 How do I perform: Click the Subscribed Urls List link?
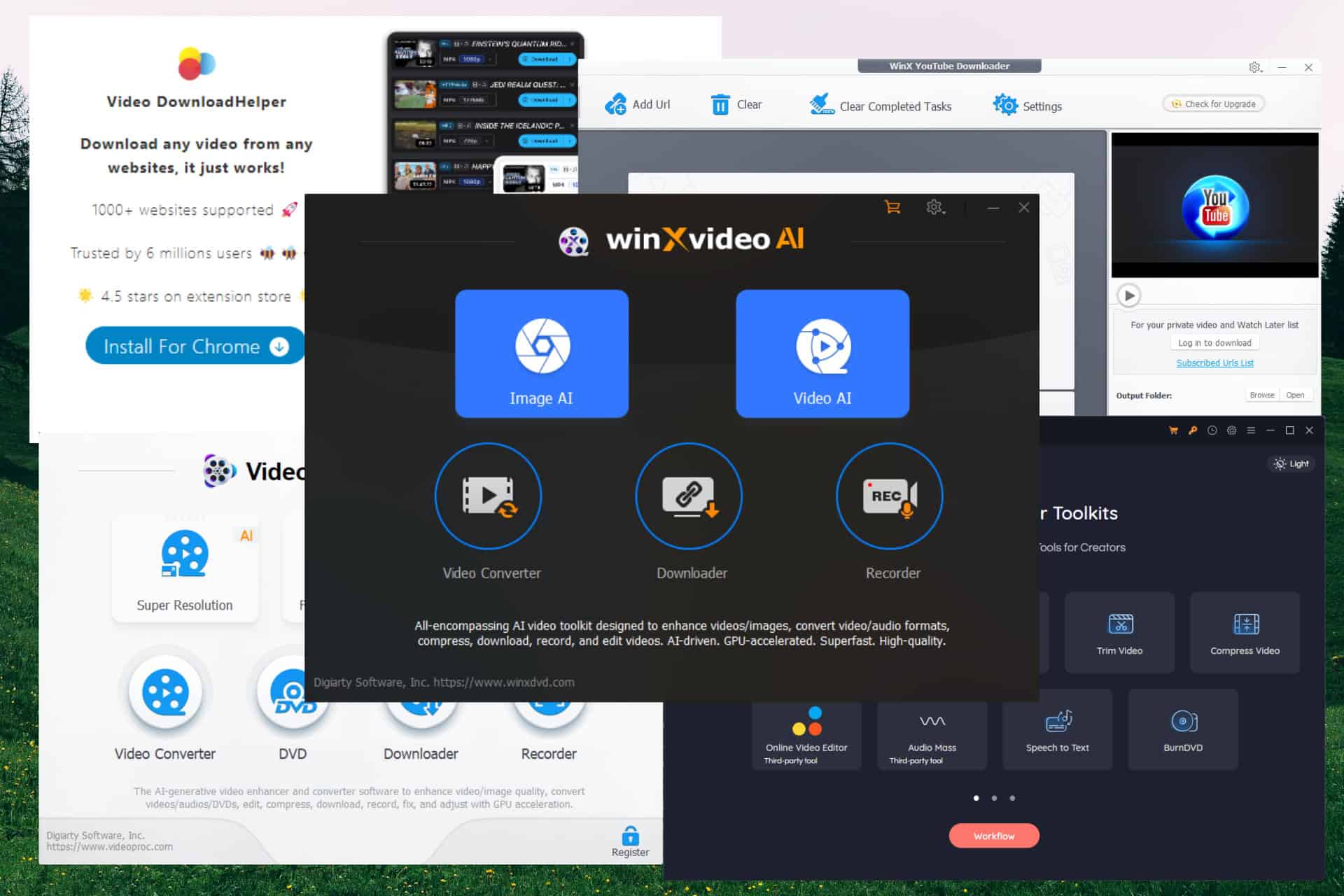click(x=1215, y=362)
